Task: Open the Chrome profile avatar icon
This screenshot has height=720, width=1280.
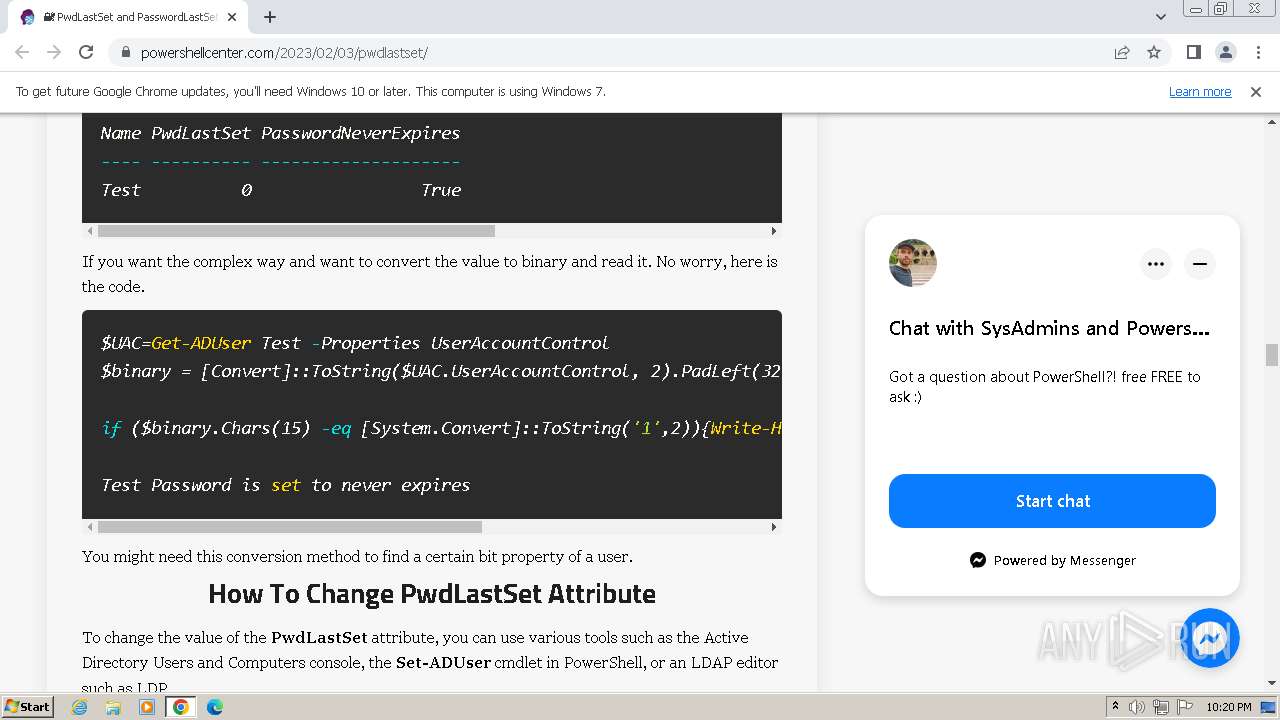Action: 1225,52
